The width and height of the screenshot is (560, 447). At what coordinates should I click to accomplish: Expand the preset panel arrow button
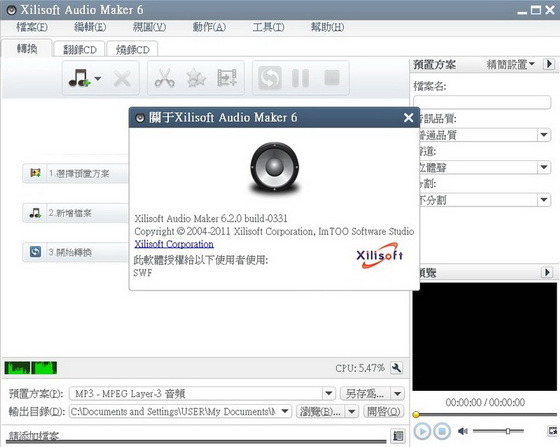click(x=549, y=64)
